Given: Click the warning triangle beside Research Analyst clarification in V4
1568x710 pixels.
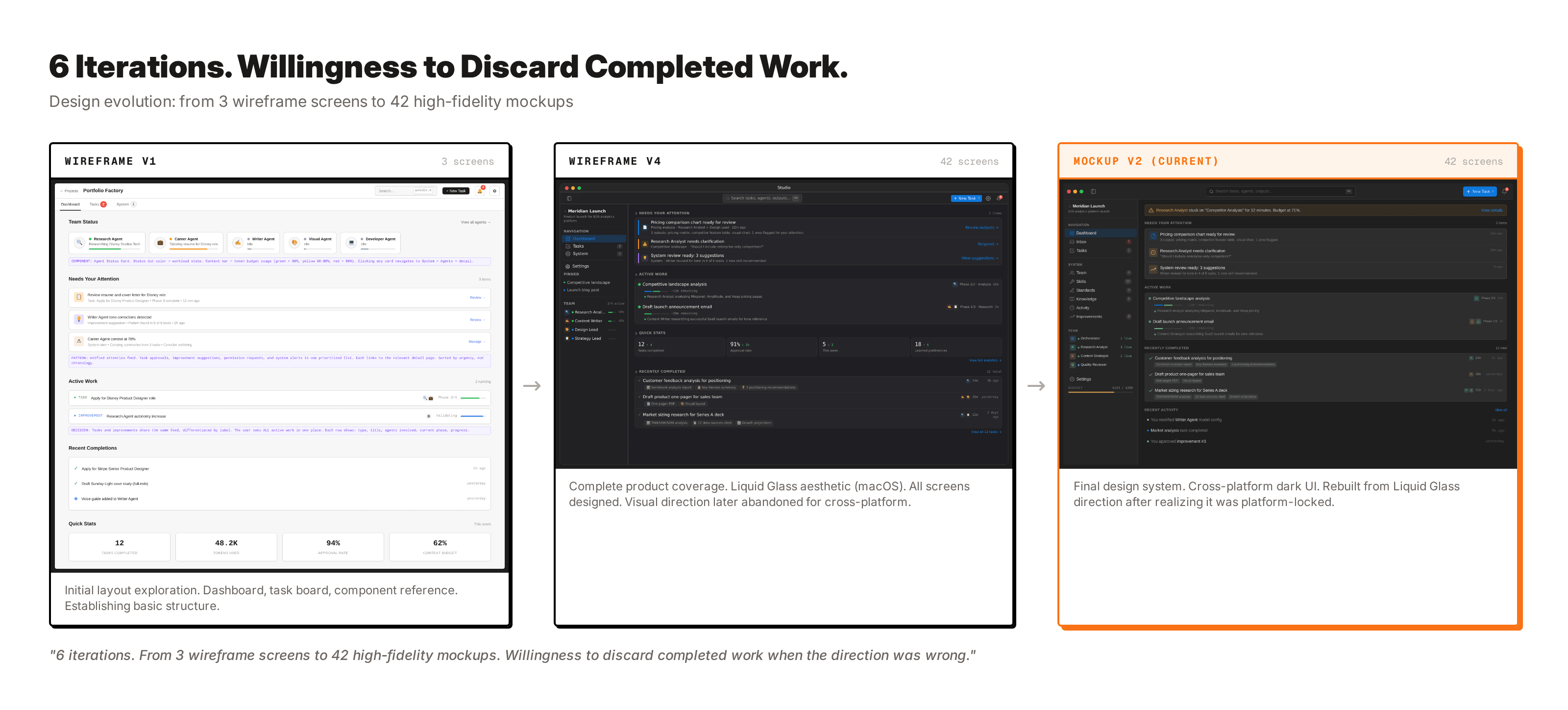Looking at the screenshot, I should (x=645, y=244).
